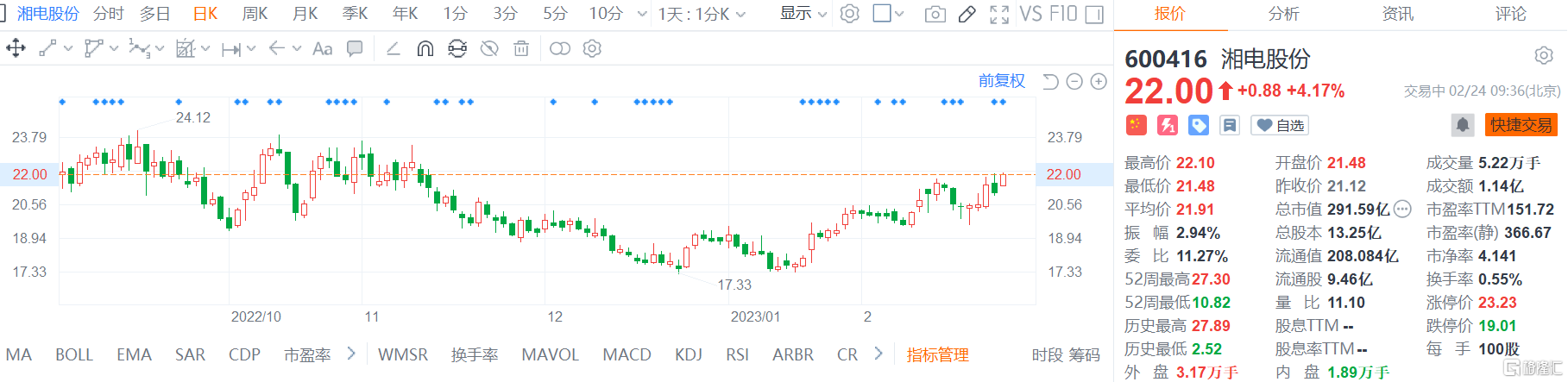Open the VS comparison feature
The width and height of the screenshot is (1568, 382).
(1031, 14)
